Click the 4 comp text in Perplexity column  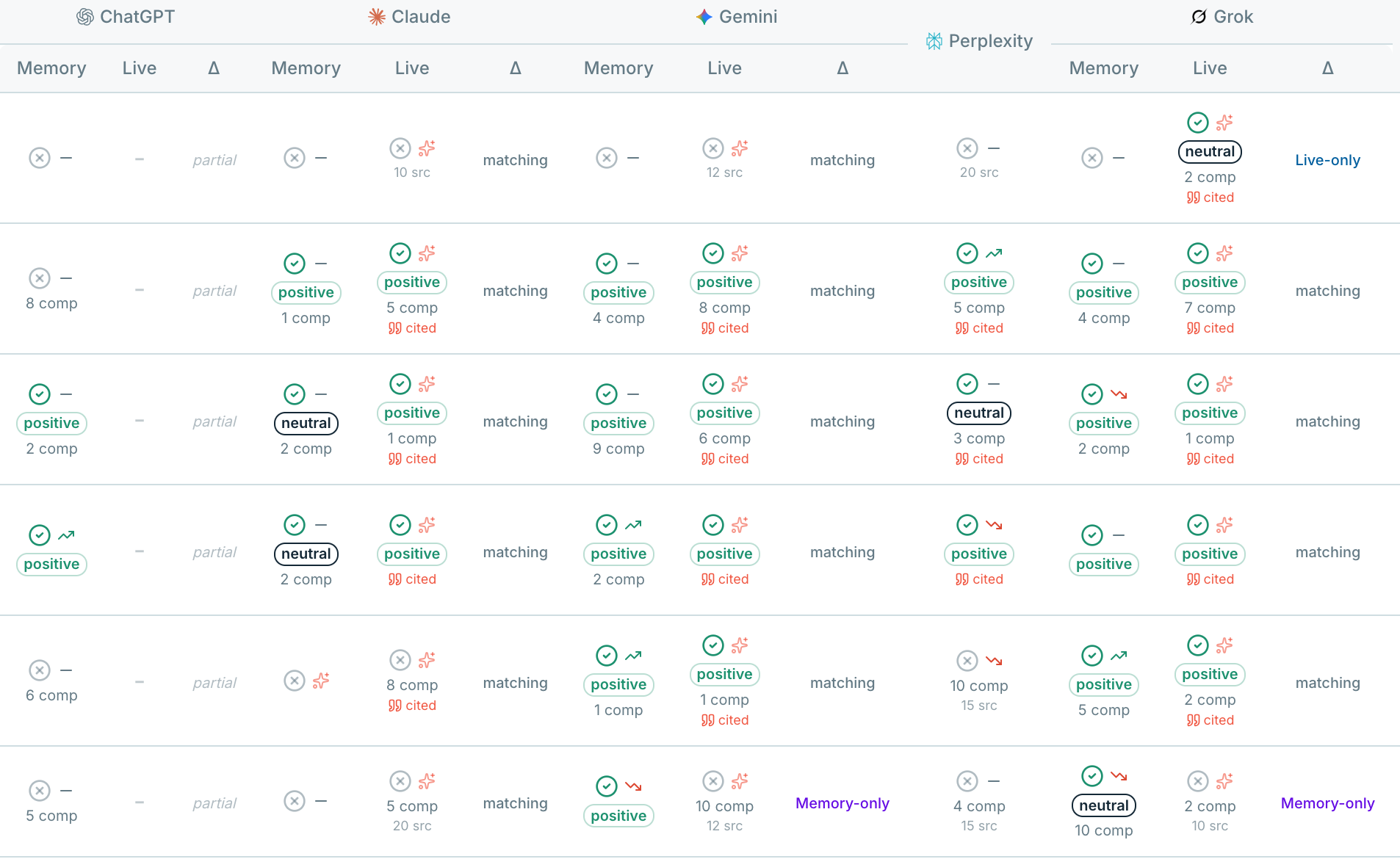coord(978,806)
